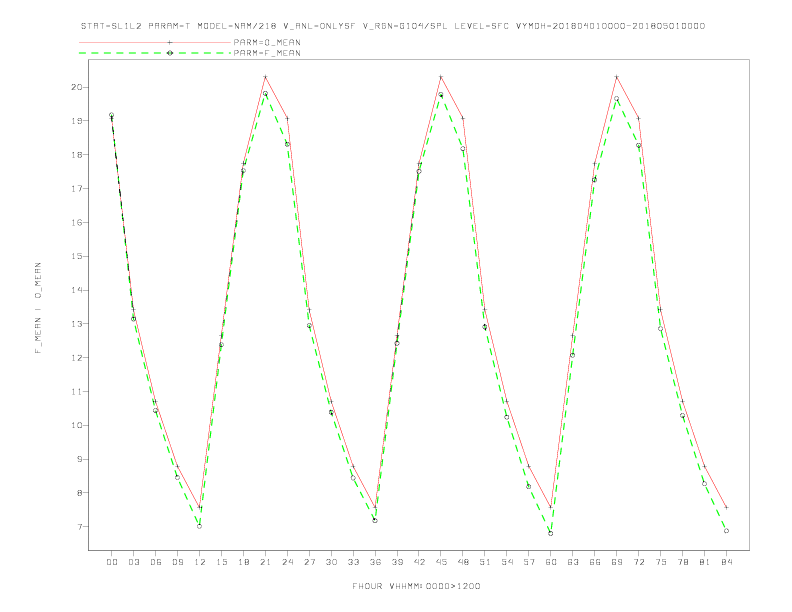
Task: Click y-axis tick label 10
Action: (x=76, y=425)
